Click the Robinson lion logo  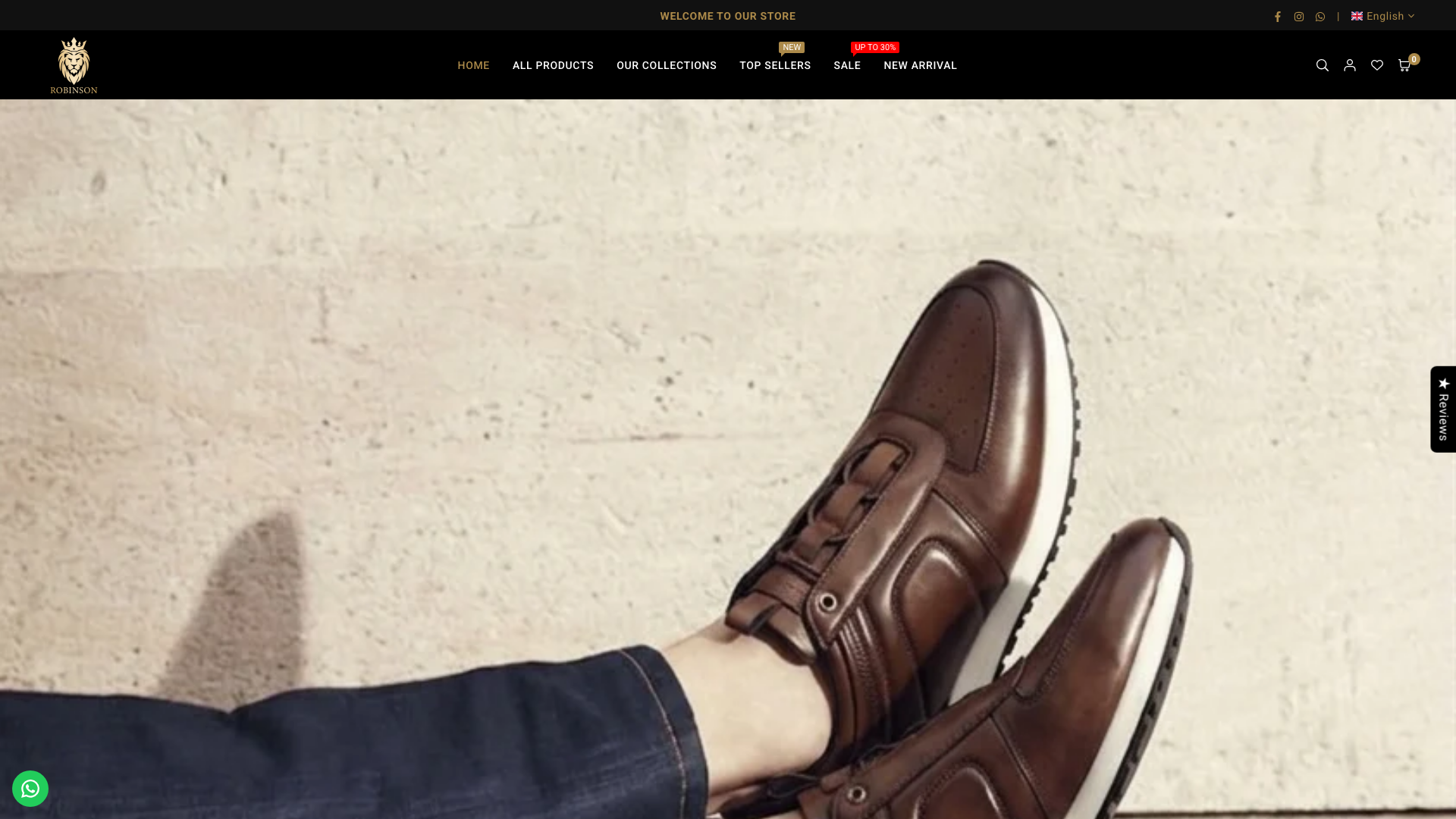click(x=74, y=65)
